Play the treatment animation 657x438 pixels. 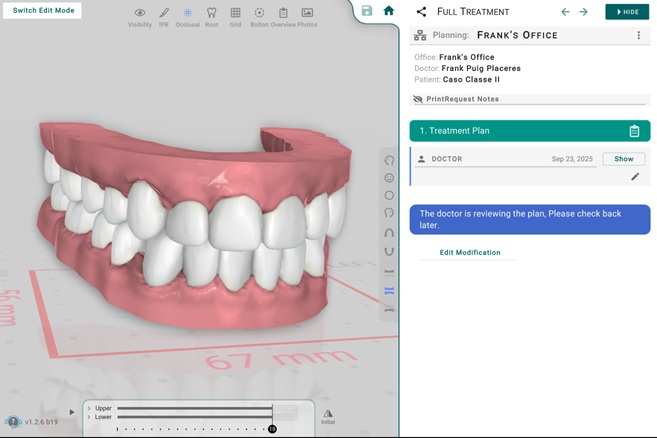click(72, 412)
